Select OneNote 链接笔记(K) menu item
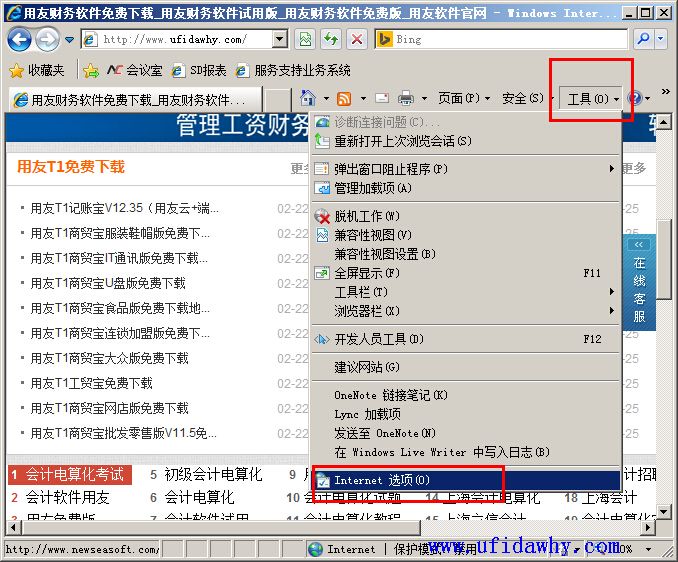This screenshot has height=562, width=678. tap(465, 395)
